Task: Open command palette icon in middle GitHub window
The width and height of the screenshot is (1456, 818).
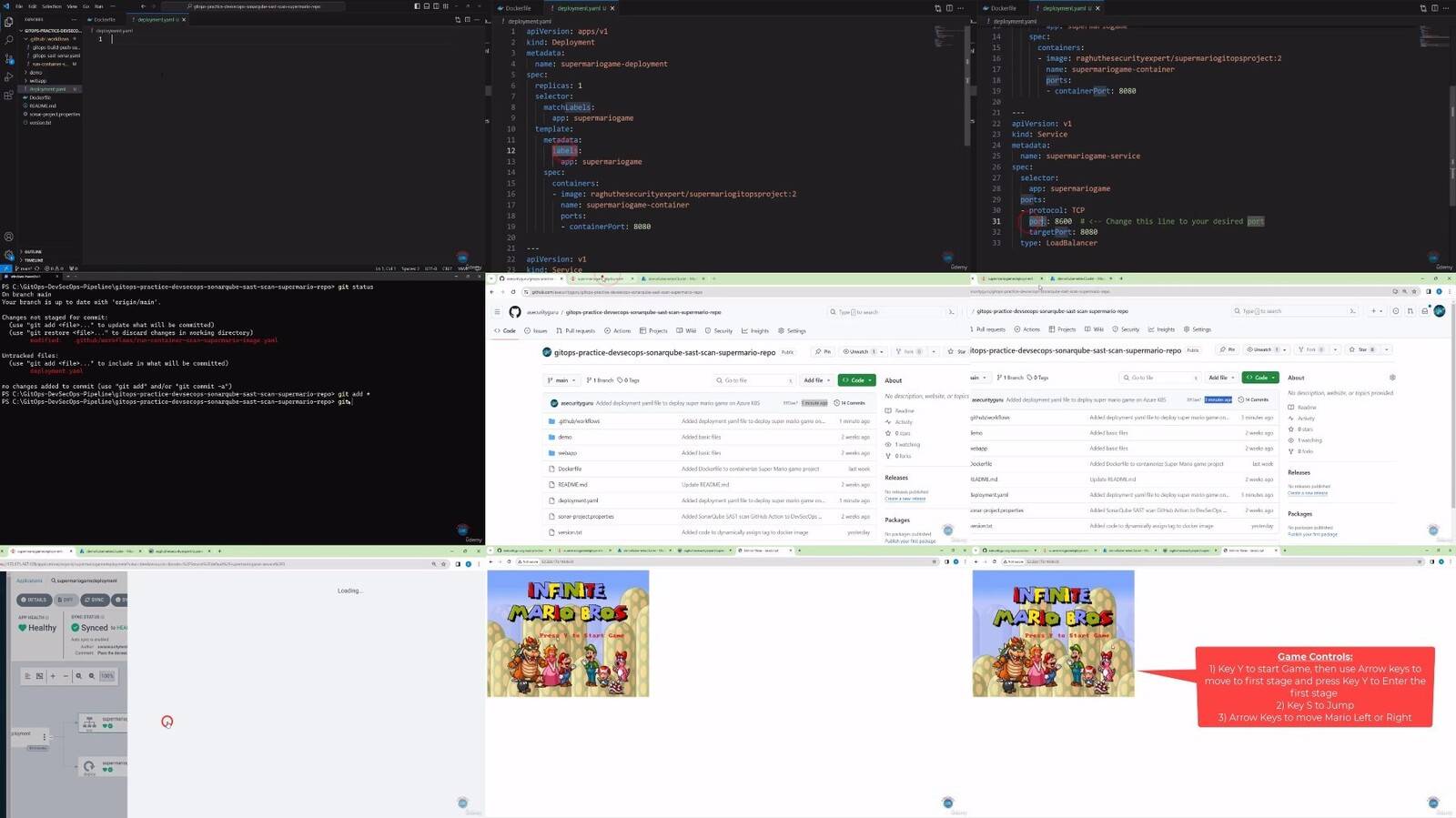Action: [x=951, y=312]
